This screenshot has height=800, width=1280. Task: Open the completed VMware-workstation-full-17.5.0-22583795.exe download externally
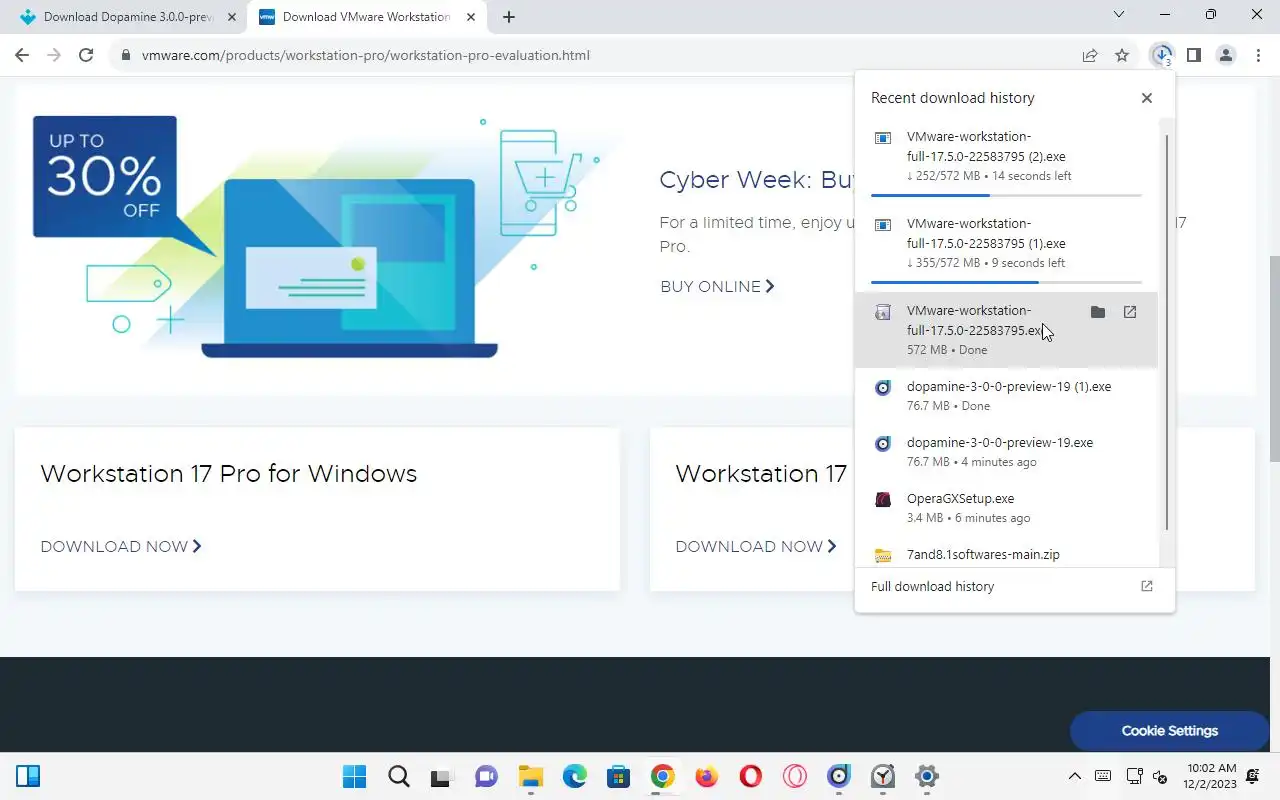click(1130, 312)
